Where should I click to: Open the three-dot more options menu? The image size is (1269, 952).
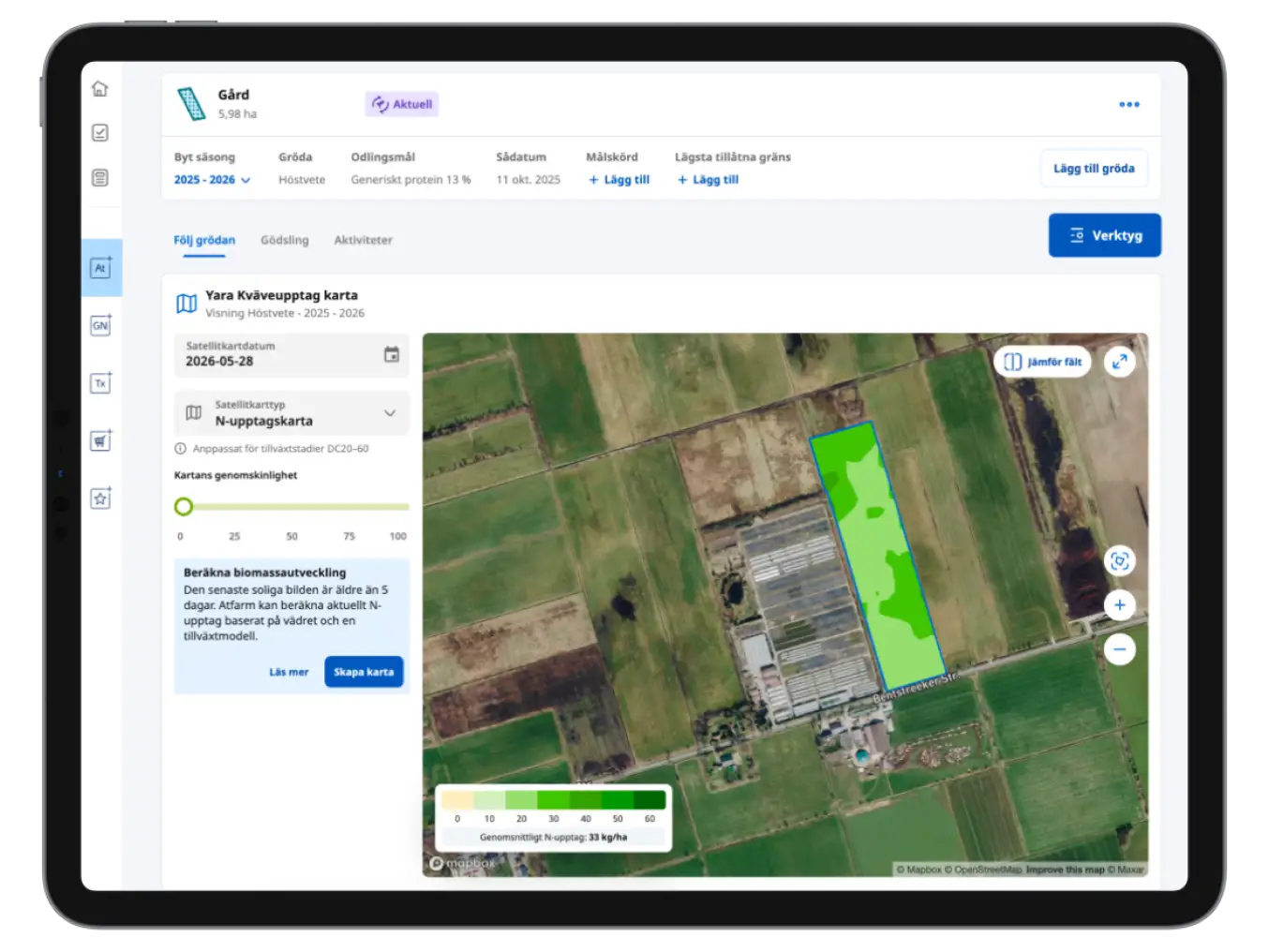(x=1129, y=104)
